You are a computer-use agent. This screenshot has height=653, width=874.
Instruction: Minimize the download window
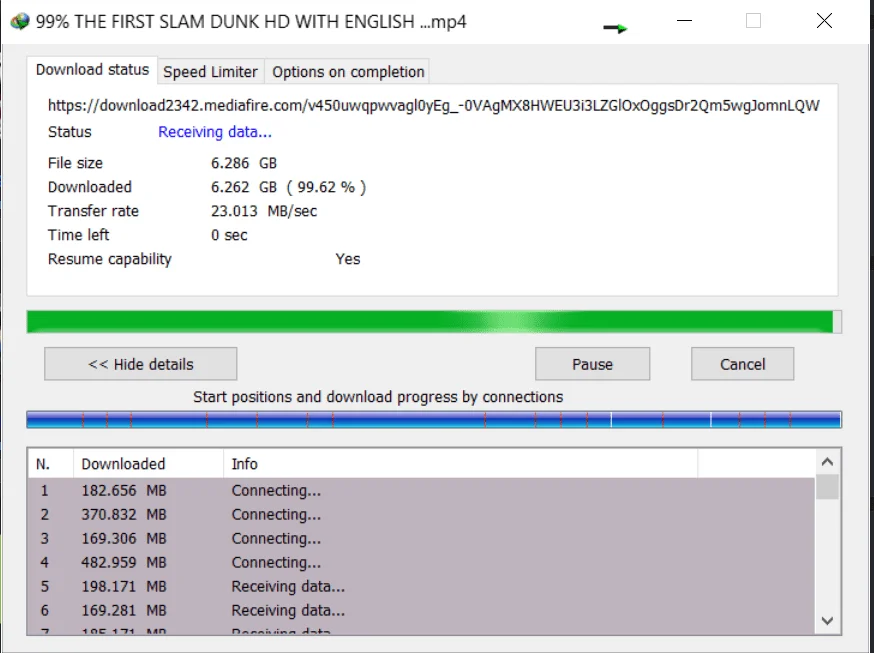coord(684,21)
